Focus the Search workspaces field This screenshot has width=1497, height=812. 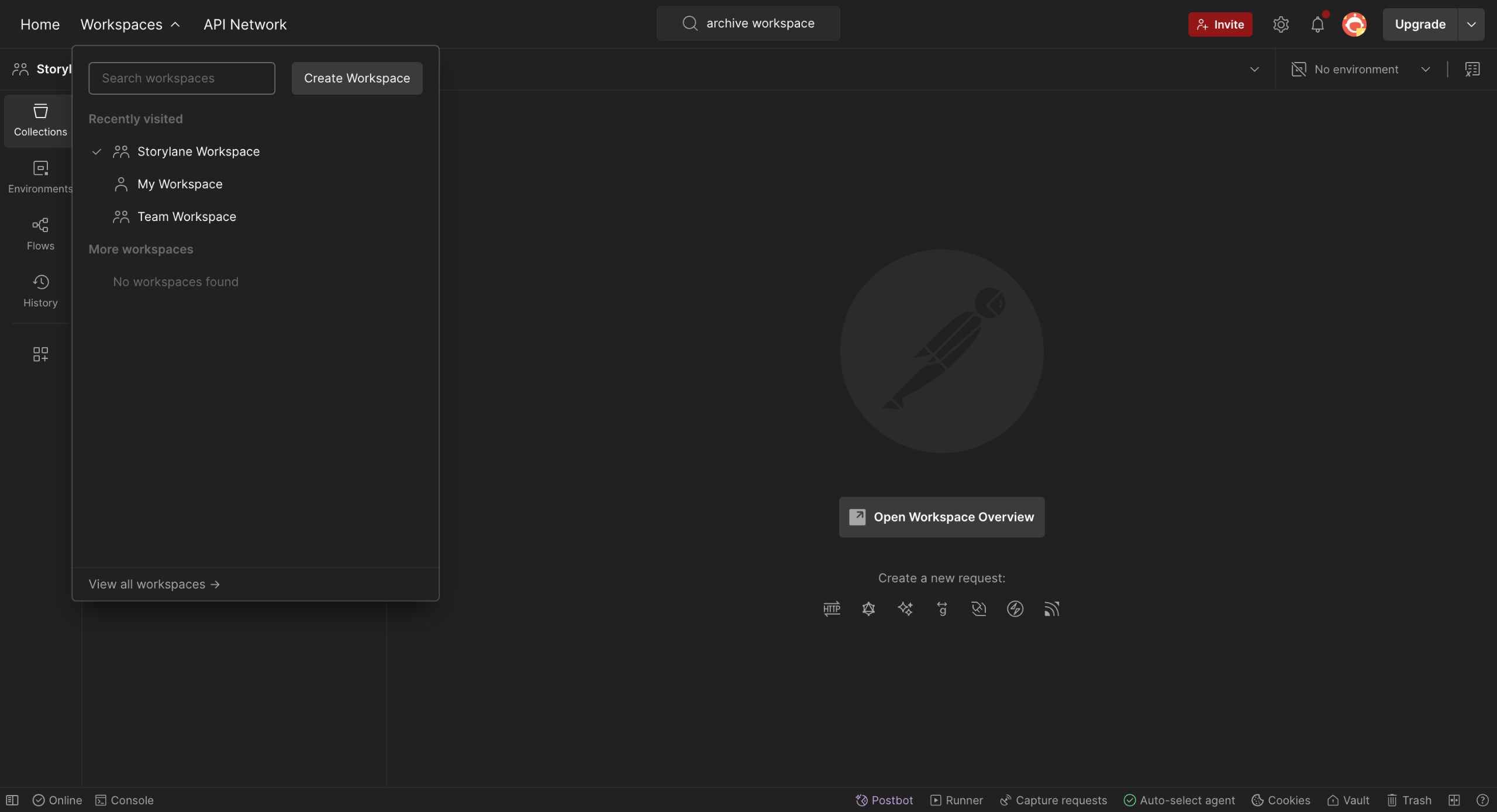click(181, 78)
